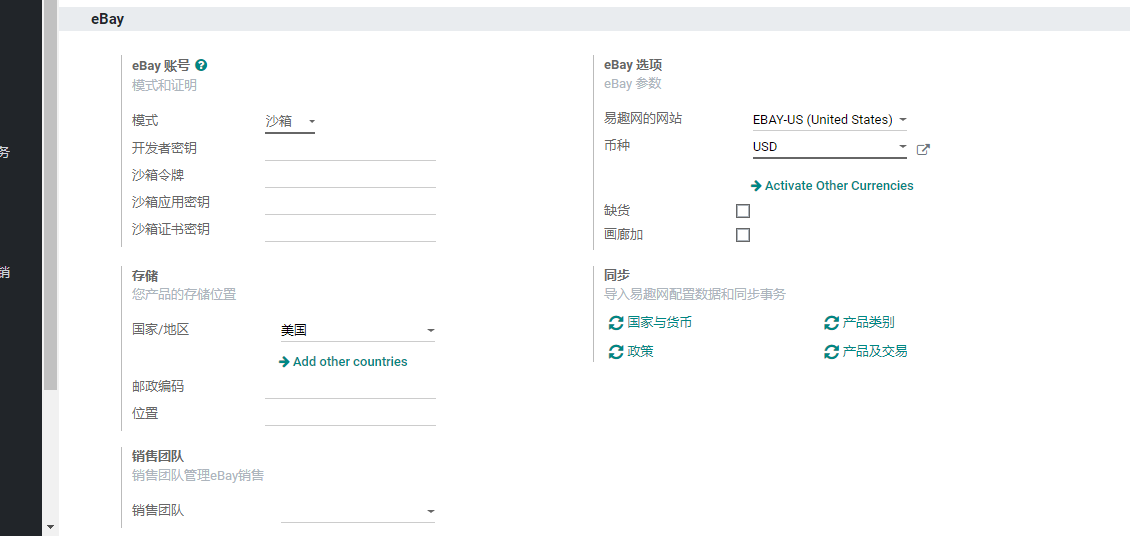The image size is (1130, 536).
Task: Click the arrow icon beside Add other countries
Action: click(x=284, y=362)
